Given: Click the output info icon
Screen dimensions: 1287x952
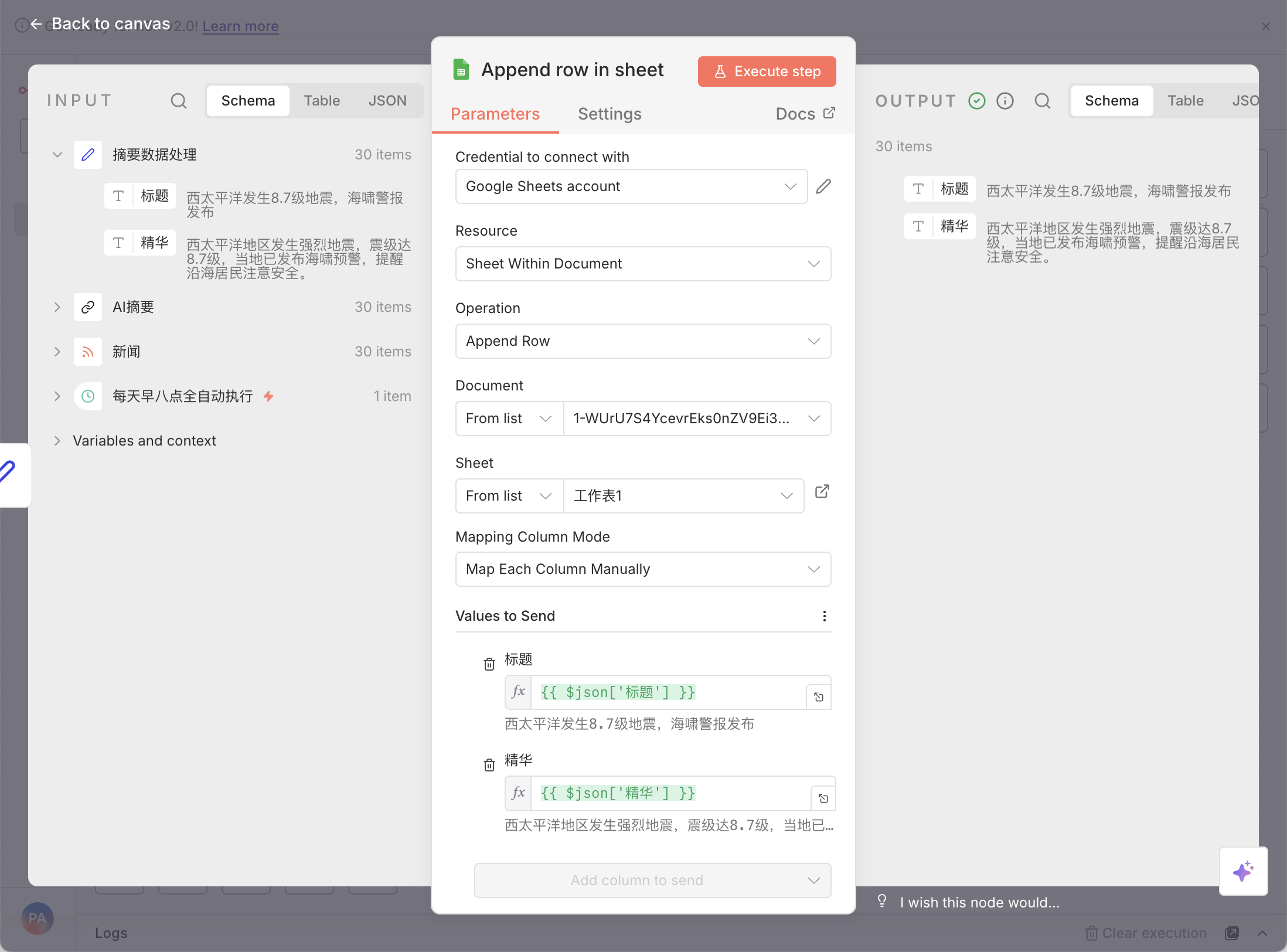Looking at the screenshot, I should click(x=1005, y=101).
